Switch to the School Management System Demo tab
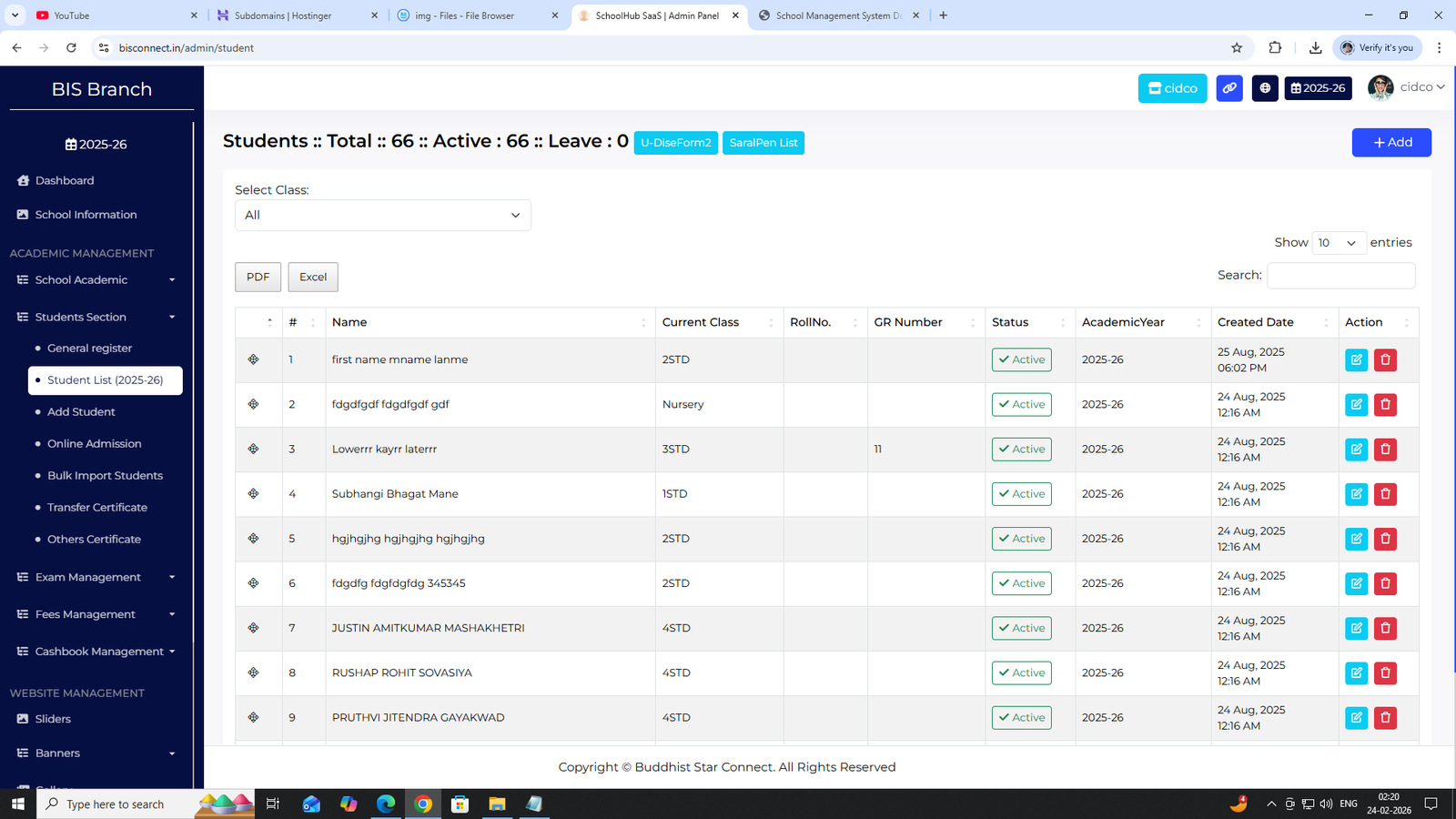Image resolution: width=1456 pixels, height=819 pixels. click(838, 15)
